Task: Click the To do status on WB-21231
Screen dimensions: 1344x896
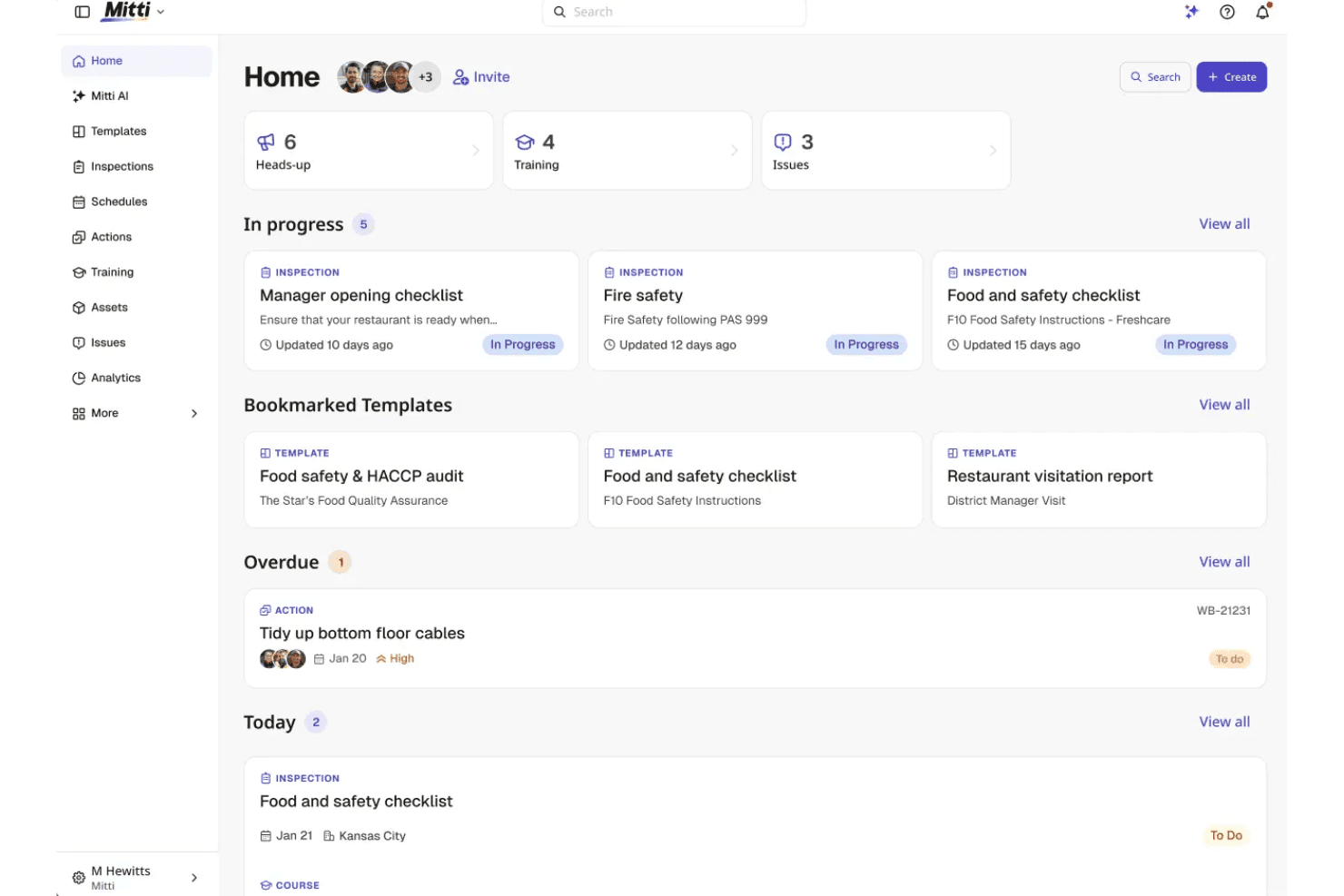Action: (x=1230, y=659)
